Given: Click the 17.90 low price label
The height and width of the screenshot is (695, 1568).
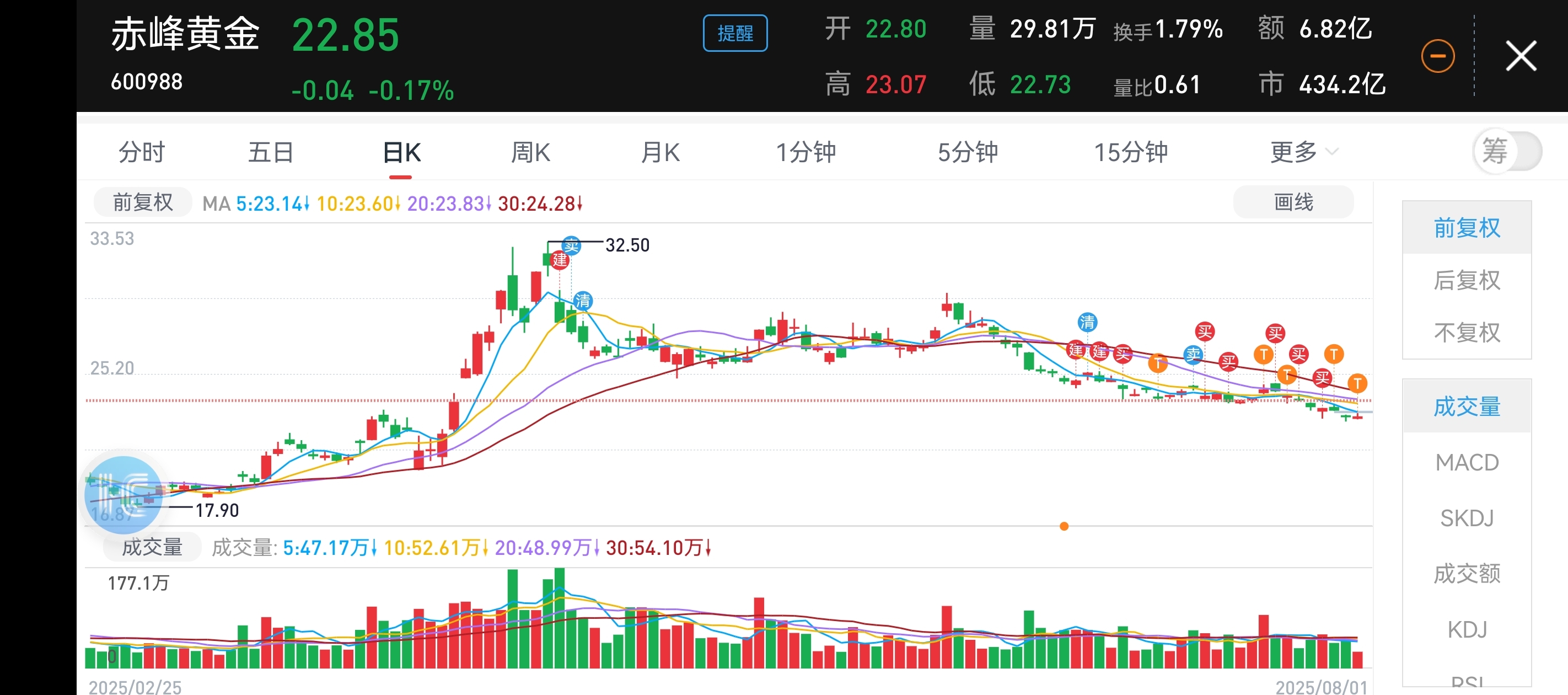Looking at the screenshot, I should click(217, 510).
